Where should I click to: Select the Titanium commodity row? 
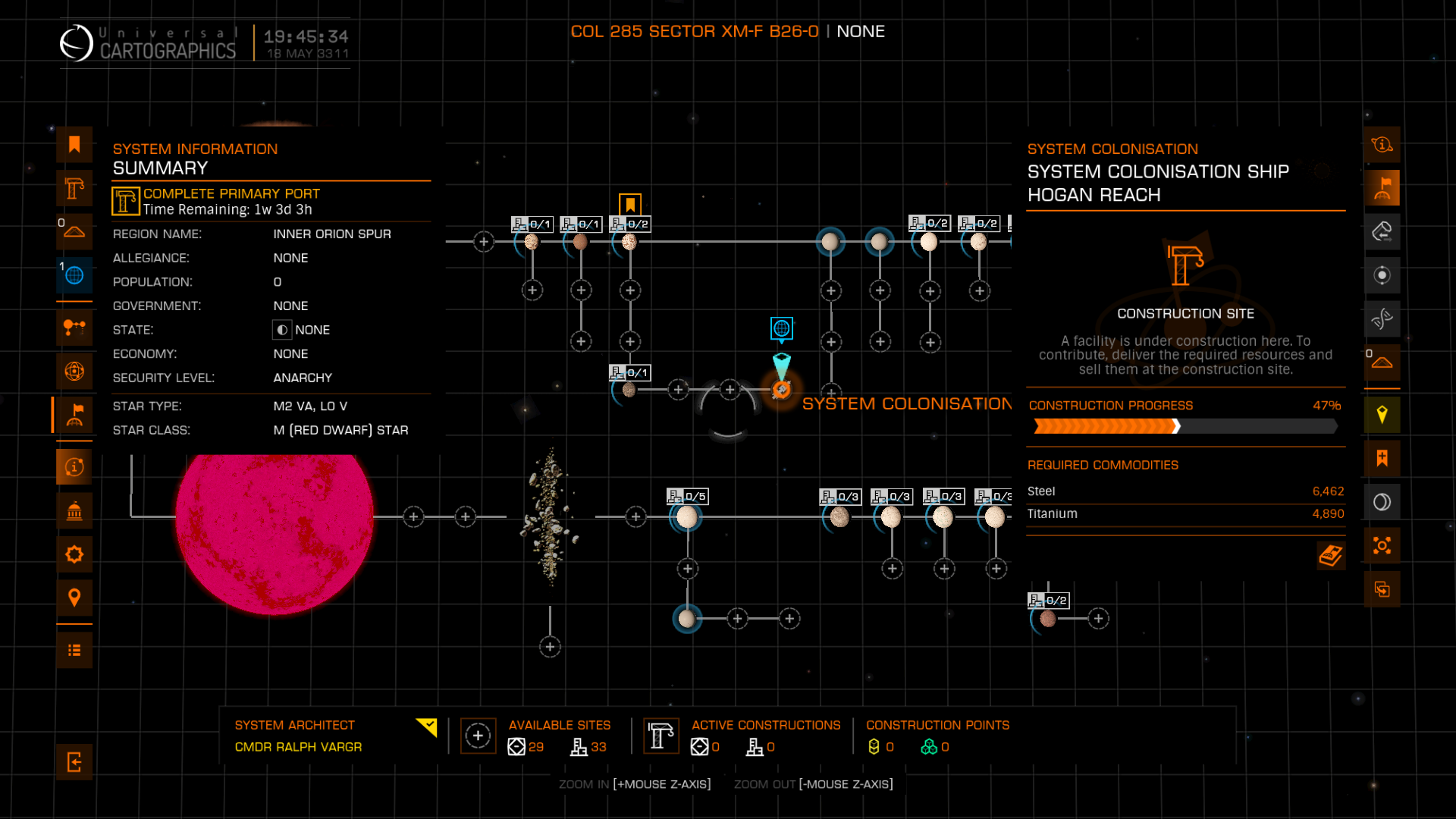[1185, 514]
